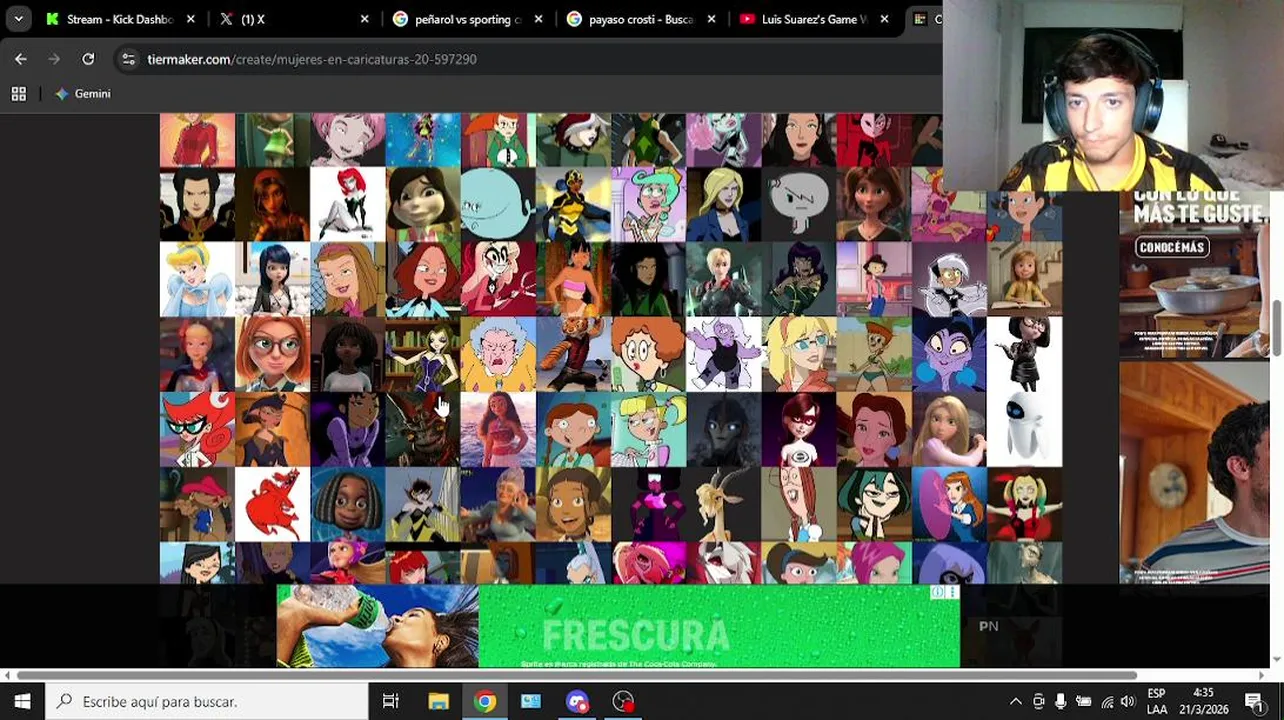This screenshot has width=1284, height=720.
Task: View site information for tiermaker.com
Action: pos(128,59)
